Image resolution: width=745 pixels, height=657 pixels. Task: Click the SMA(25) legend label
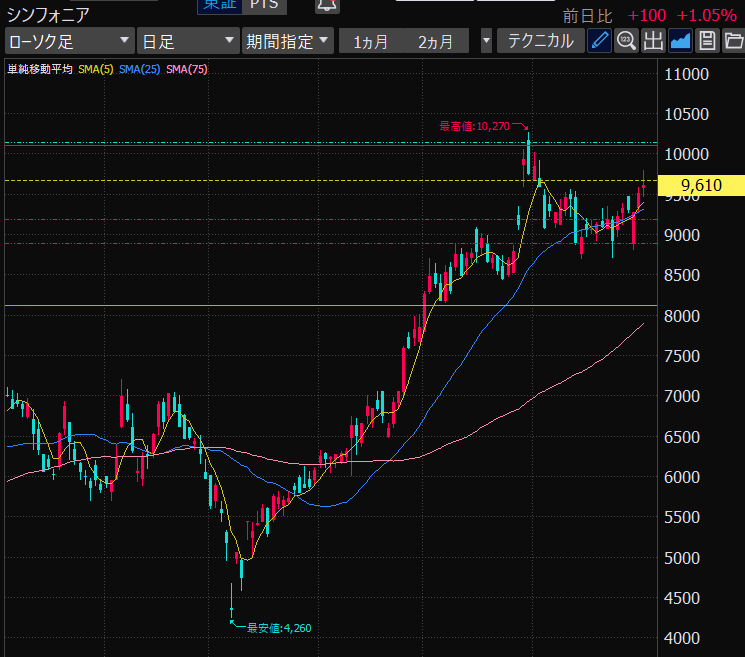click(x=140, y=69)
